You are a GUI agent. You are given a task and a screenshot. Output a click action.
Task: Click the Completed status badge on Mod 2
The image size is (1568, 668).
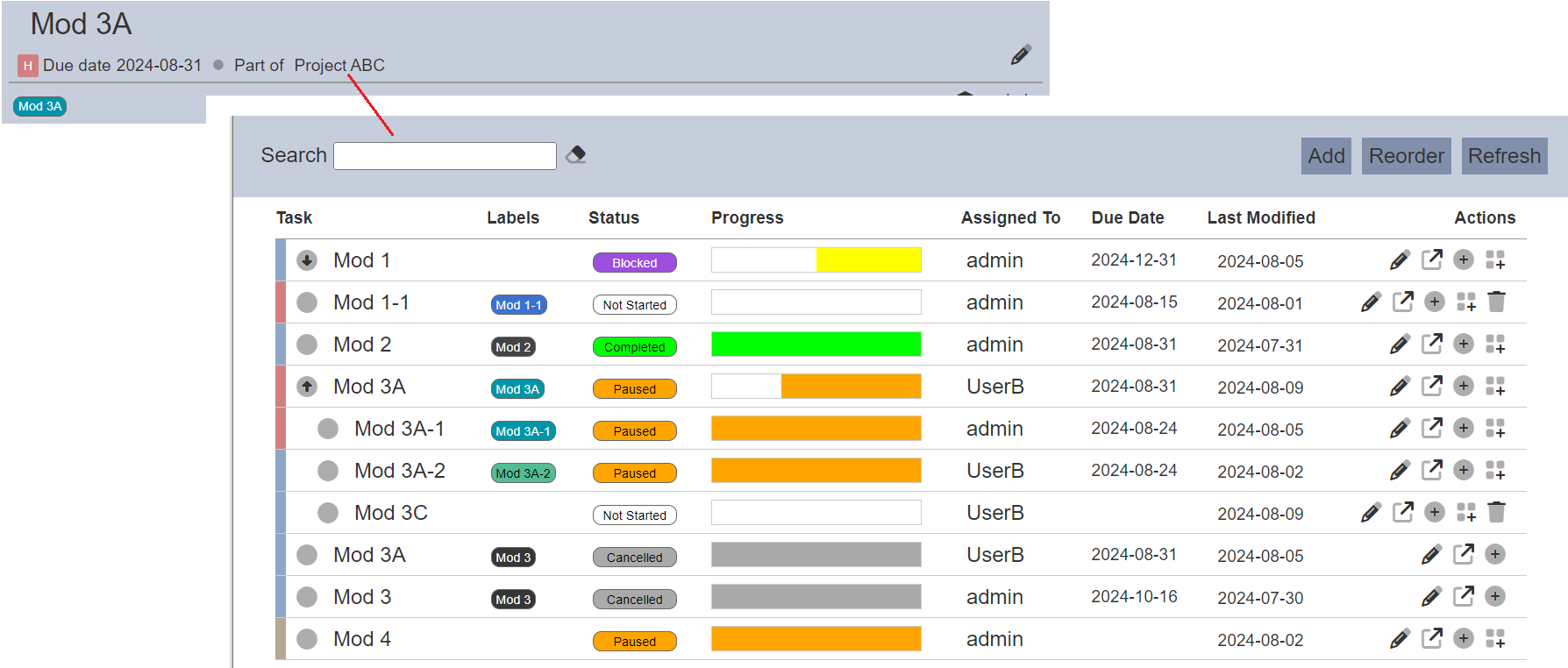(x=635, y=347)
